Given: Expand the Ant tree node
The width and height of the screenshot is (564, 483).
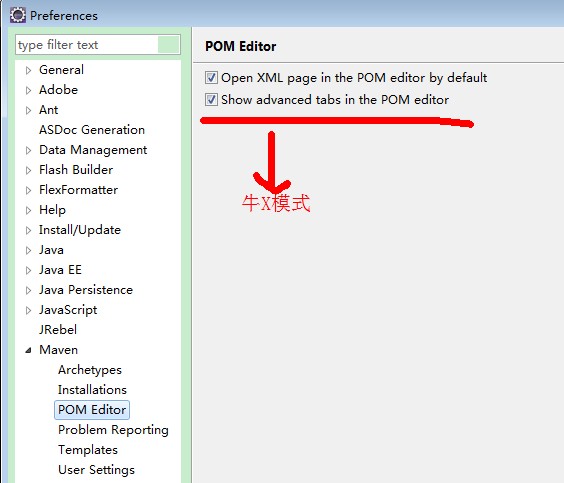Looking at the screenshot, I should (x=28, y=110).
